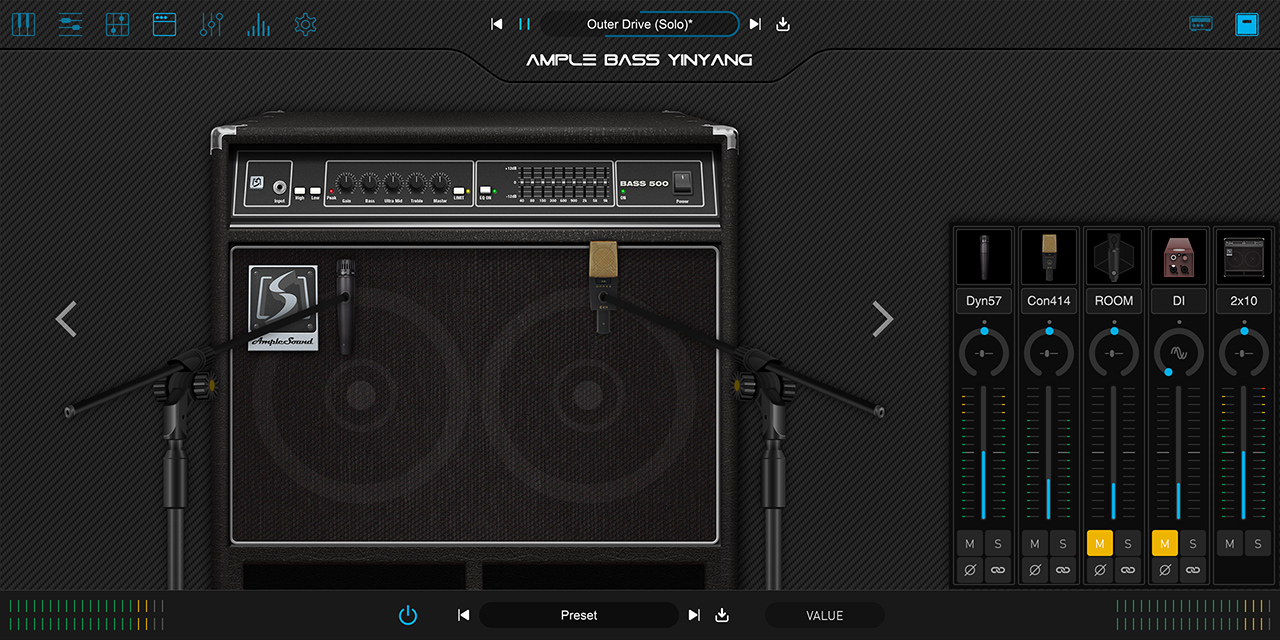Click the Con414 microphone thumbnail

1049,258
